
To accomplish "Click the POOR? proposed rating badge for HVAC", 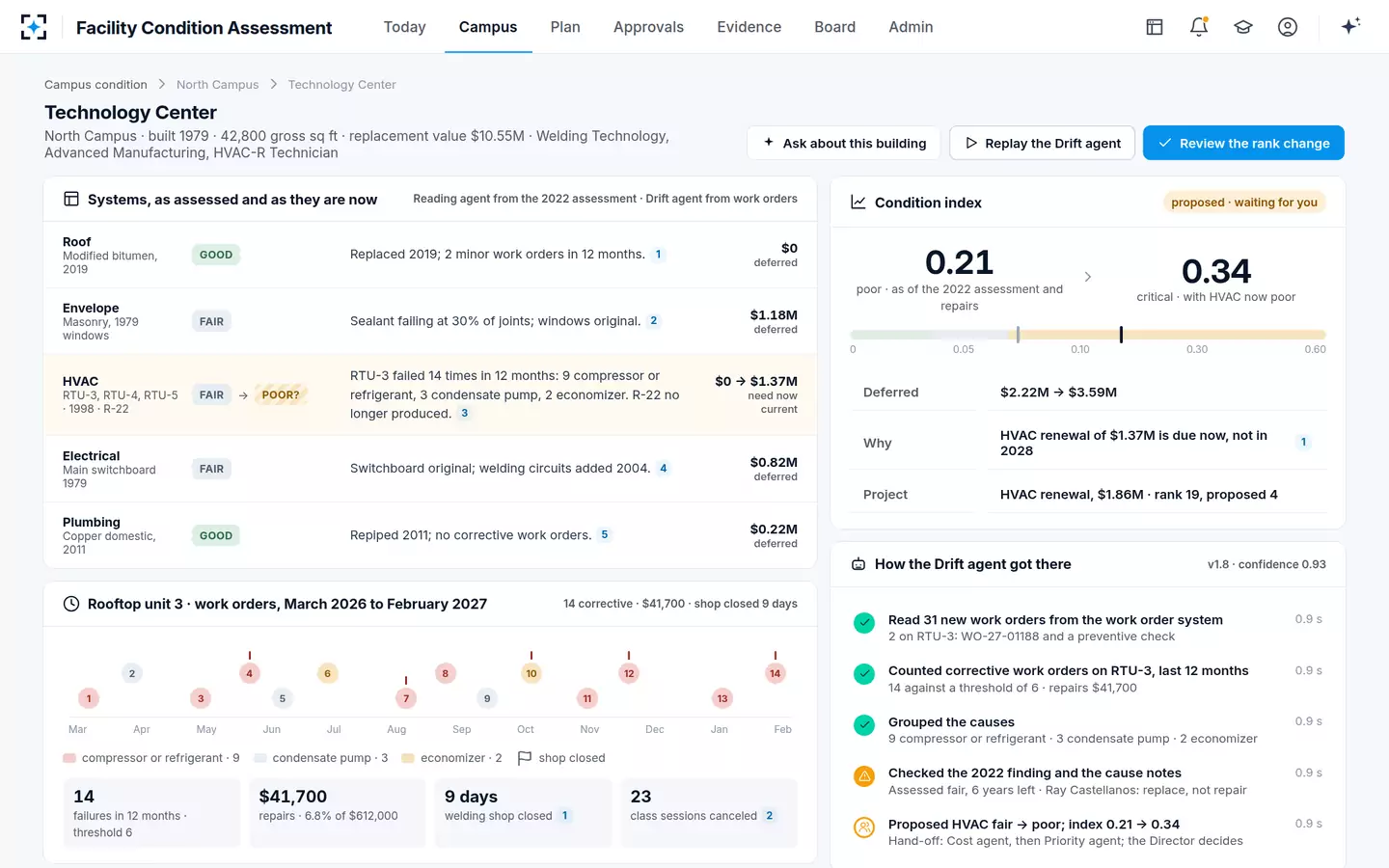I will 281,394.
